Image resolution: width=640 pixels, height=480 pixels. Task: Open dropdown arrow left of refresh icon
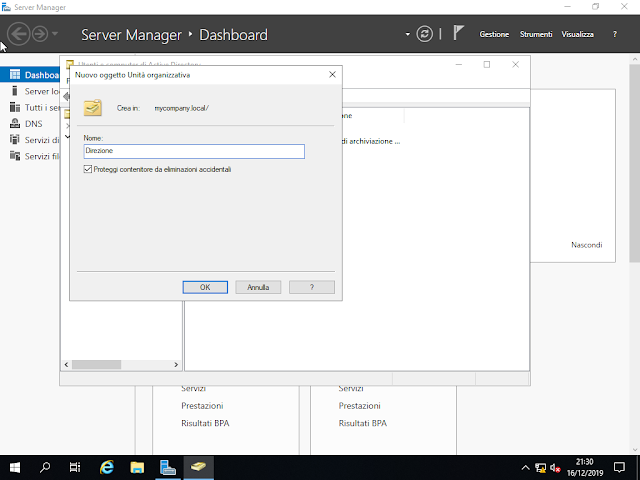[407, 34]
